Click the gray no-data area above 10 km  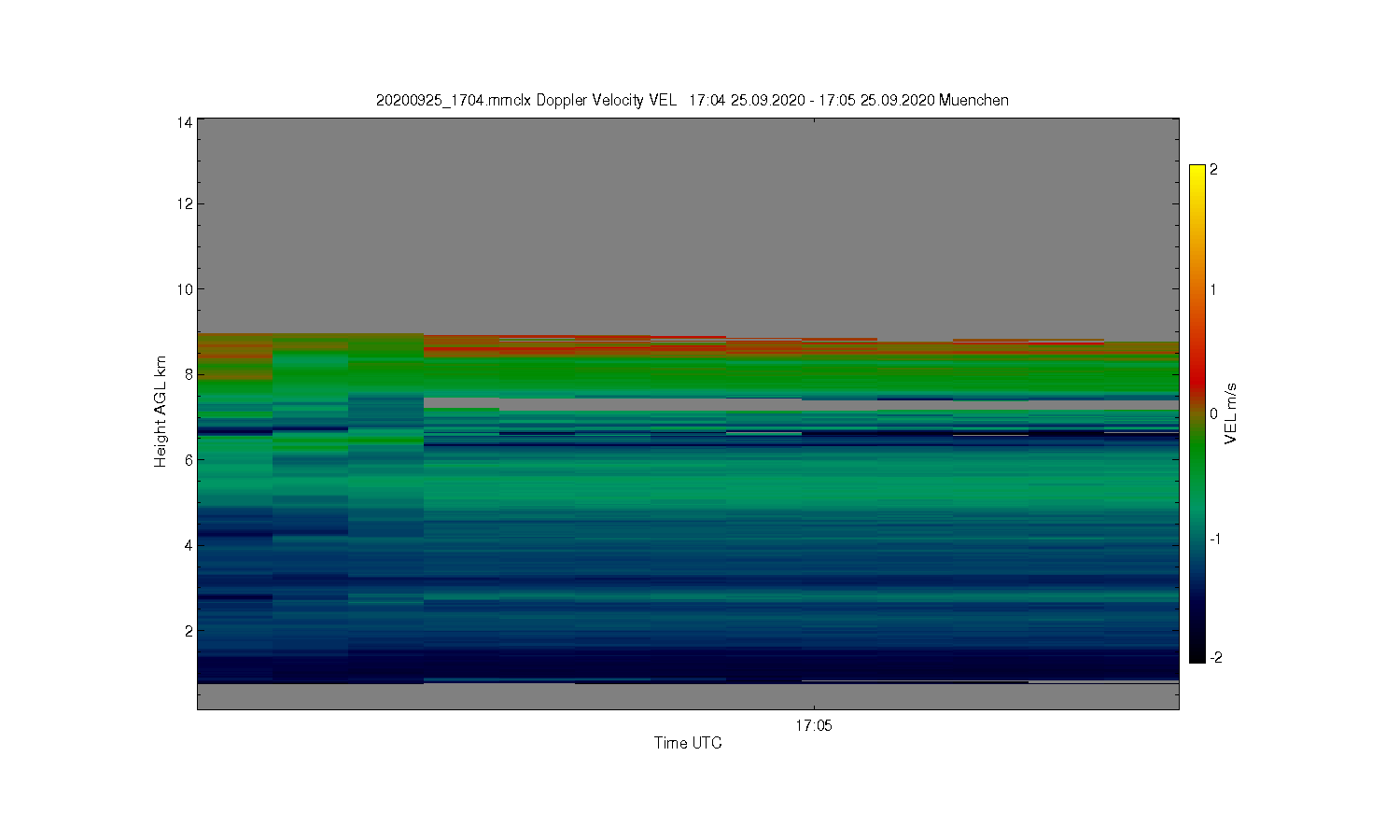[x=688, y=224]
